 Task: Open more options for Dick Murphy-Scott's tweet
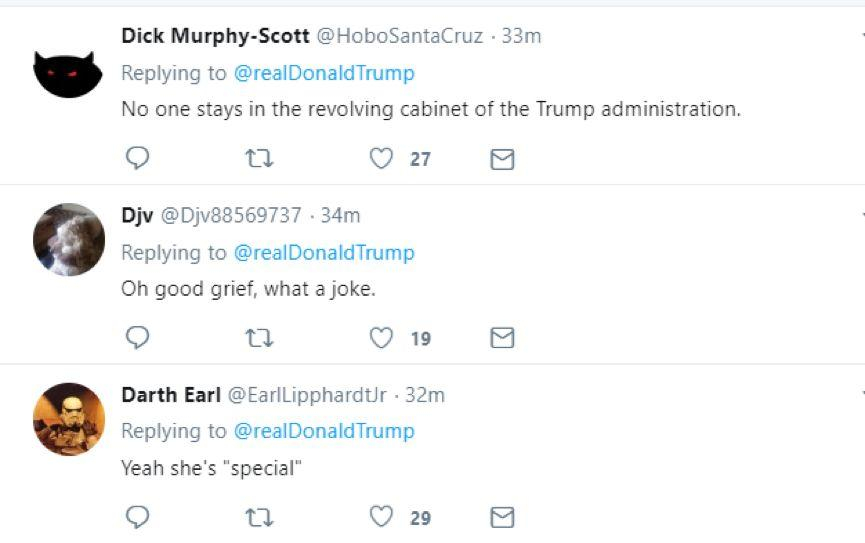pyautogui.click(x=860, y=34)
